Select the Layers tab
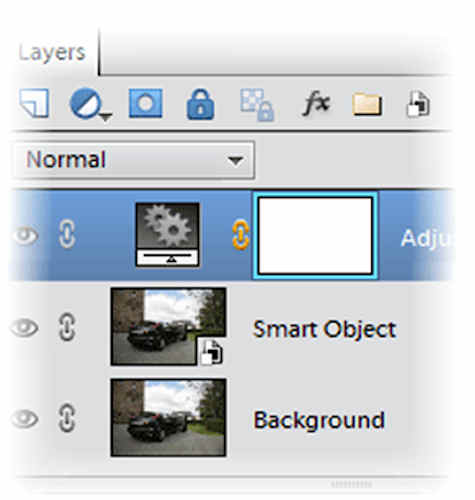Image resolution: width=475 pixels, height=500 pixels. 52,53
